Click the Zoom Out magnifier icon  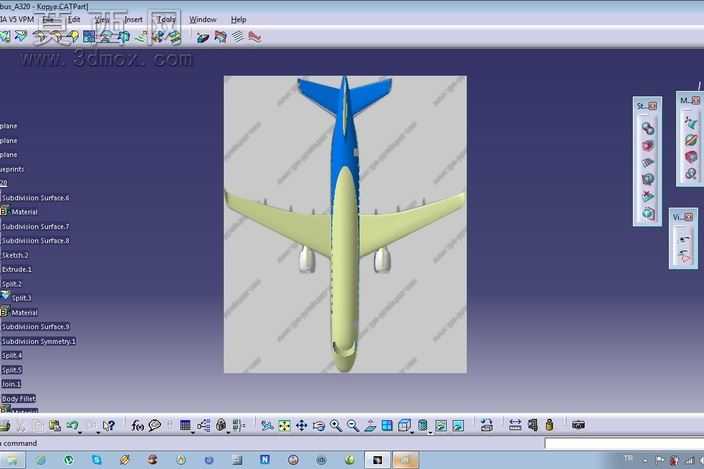[353, 425]
